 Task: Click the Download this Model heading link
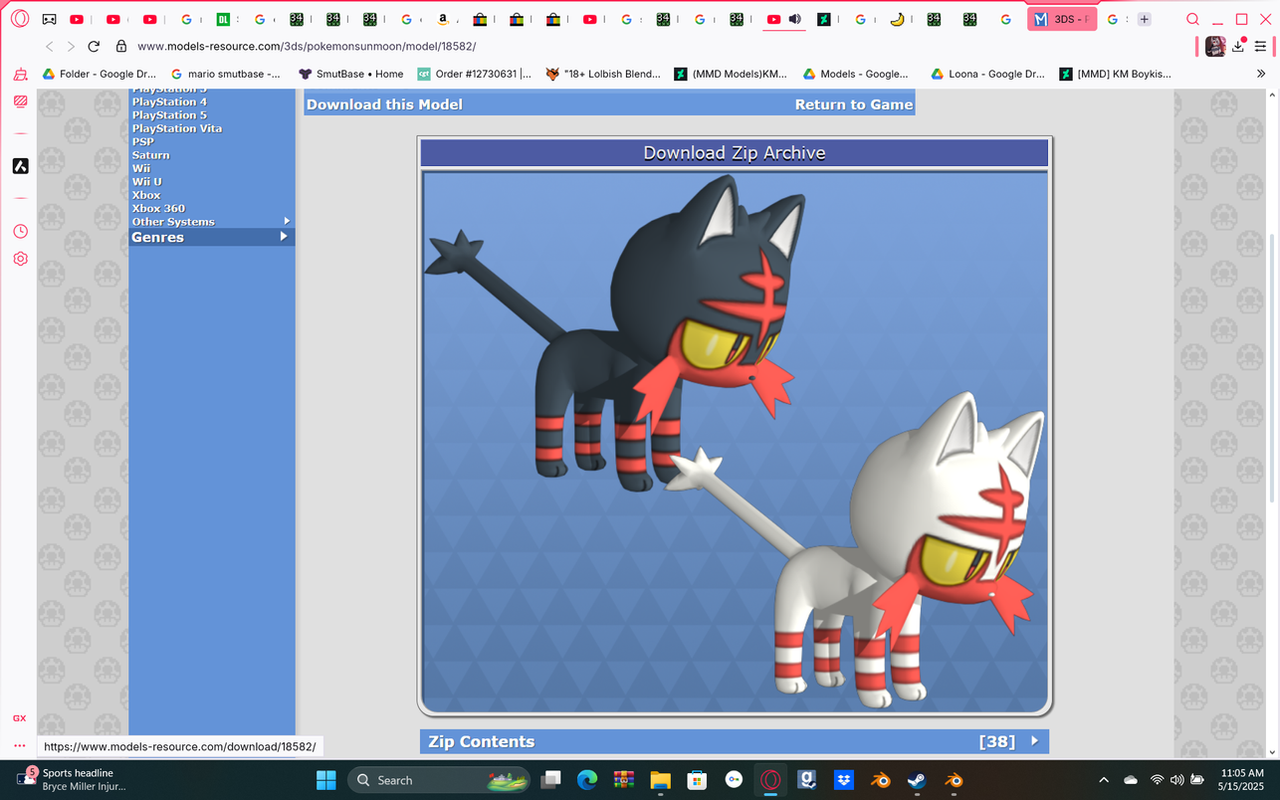[384, 104]
